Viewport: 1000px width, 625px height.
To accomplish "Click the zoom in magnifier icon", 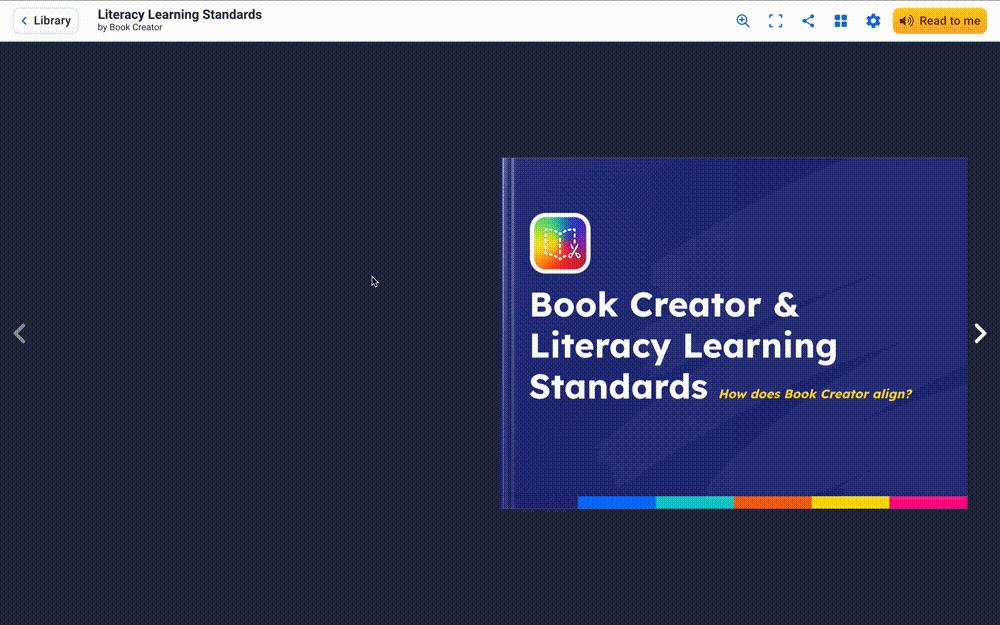I will pyautogui.click(x=743, y=20).
